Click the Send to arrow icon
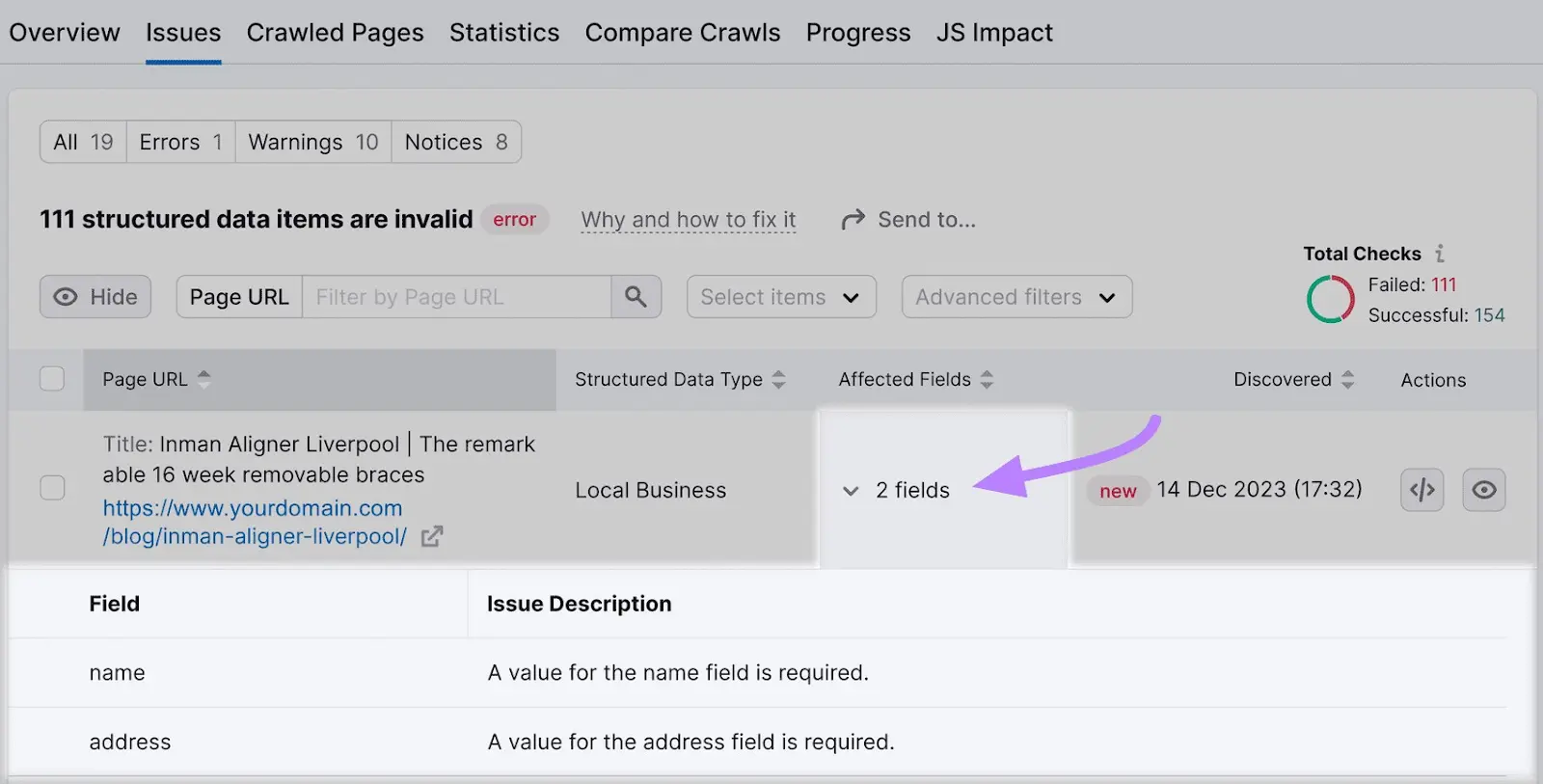 853,218
